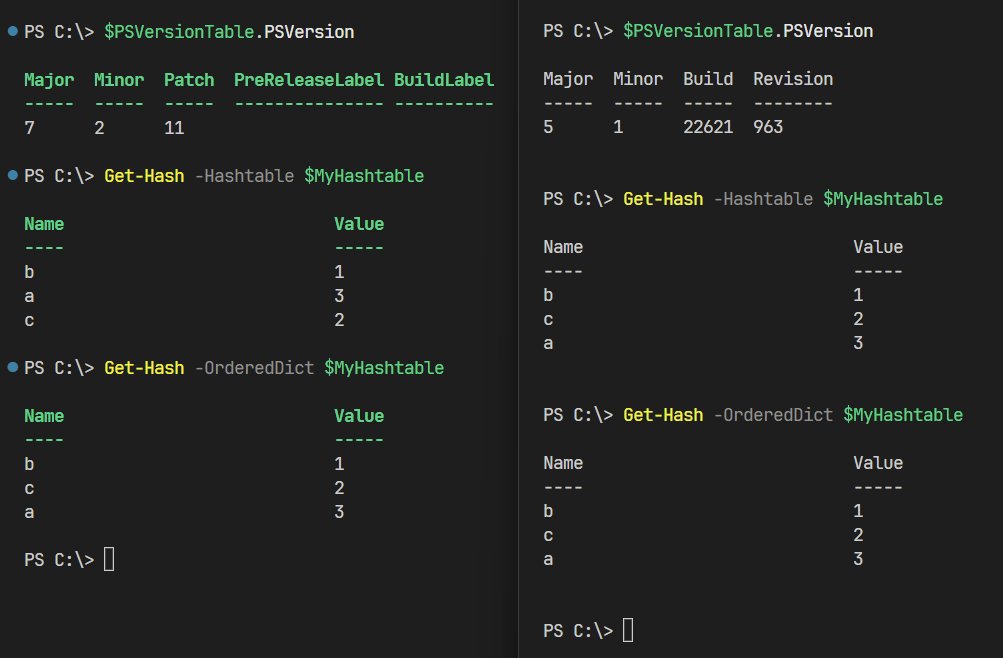Click "Get-Hash" in right terminal's -Hashtable command
The width and height of the screenshot is (1003, 658).
point(663,199)
